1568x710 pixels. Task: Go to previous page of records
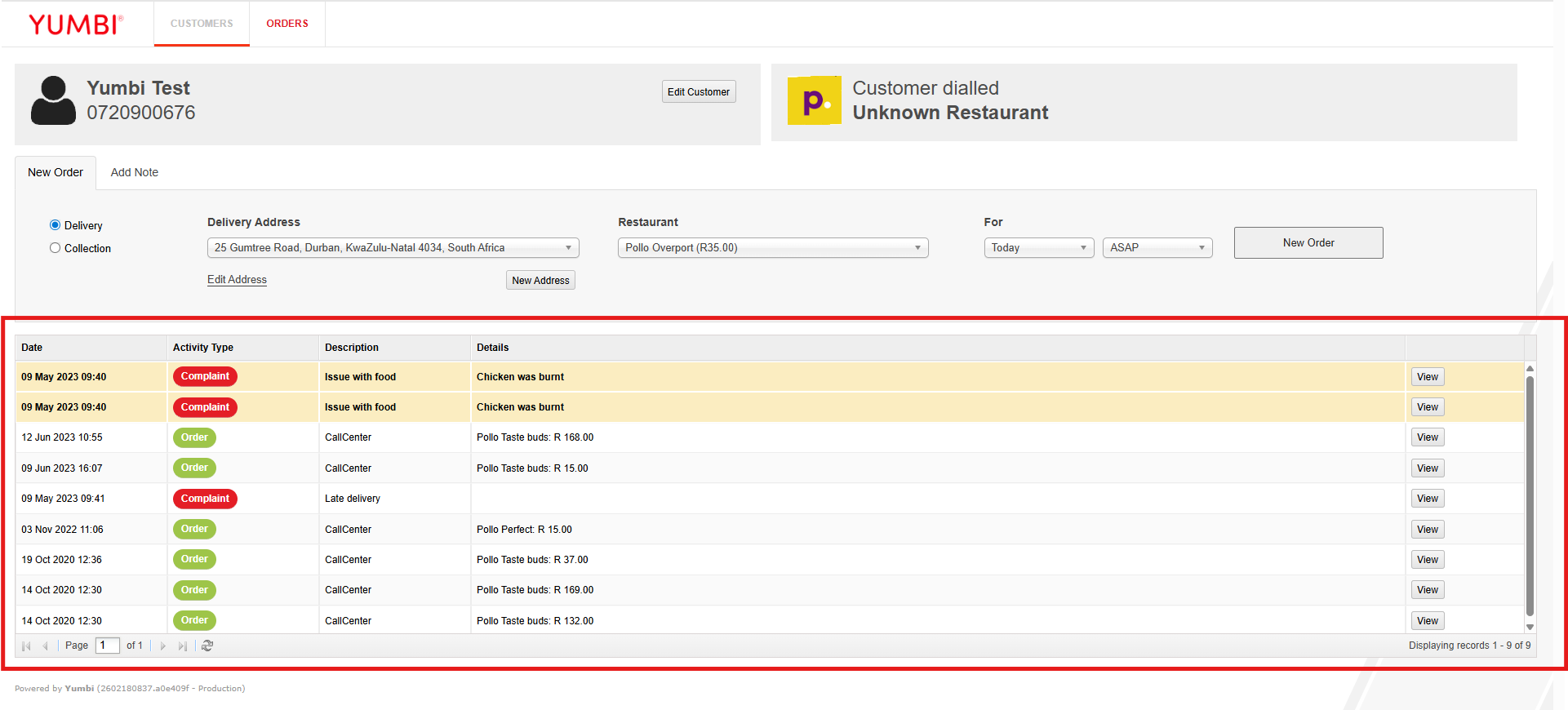pos(46,646)
